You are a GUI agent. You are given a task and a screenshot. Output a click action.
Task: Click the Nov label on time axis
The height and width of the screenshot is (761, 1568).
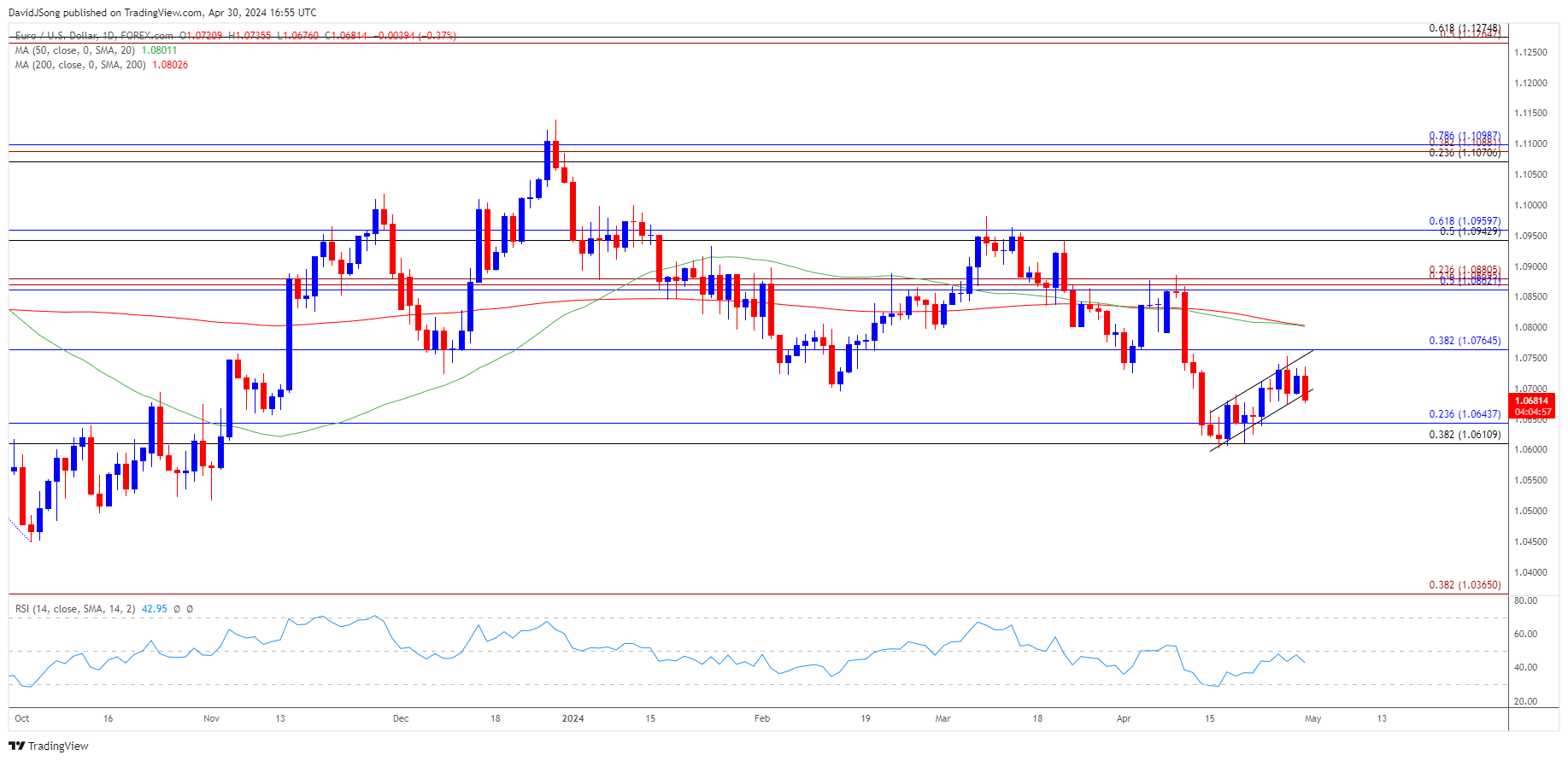(x=211, y=718)
